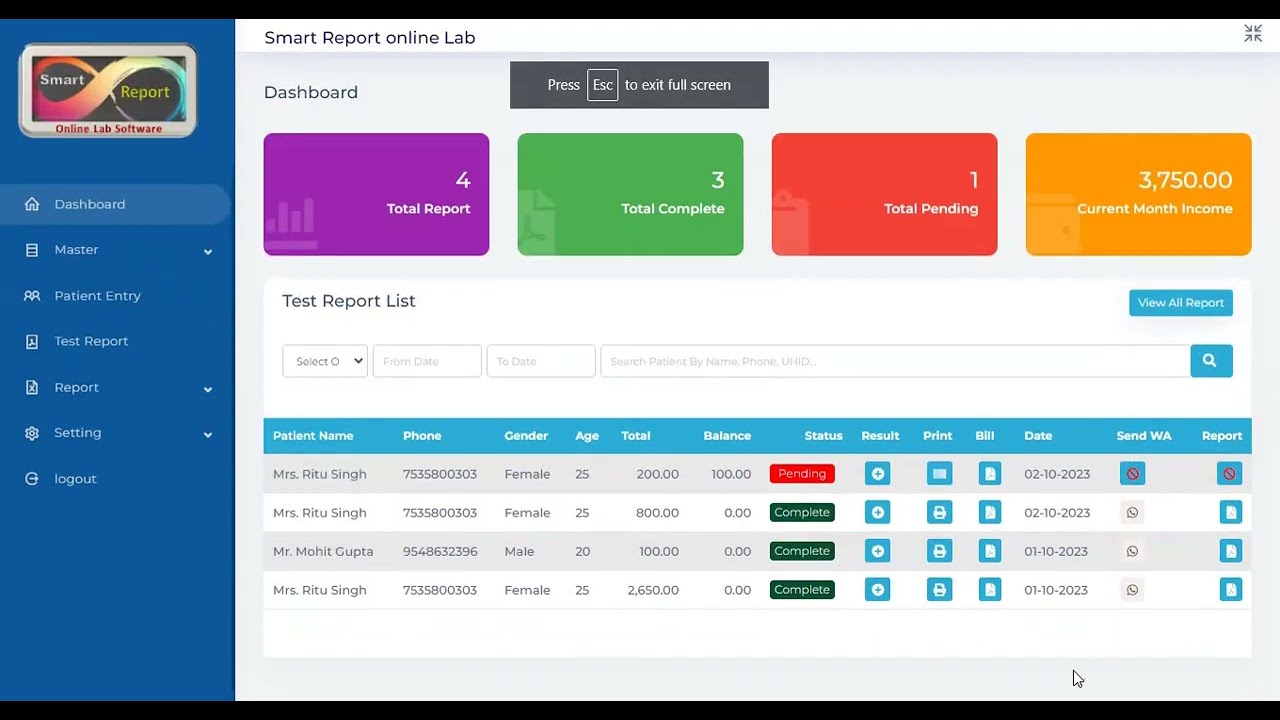Click blocked Report icon in pending row
The image size is (1280, 720).
(x=1230, y=474)
